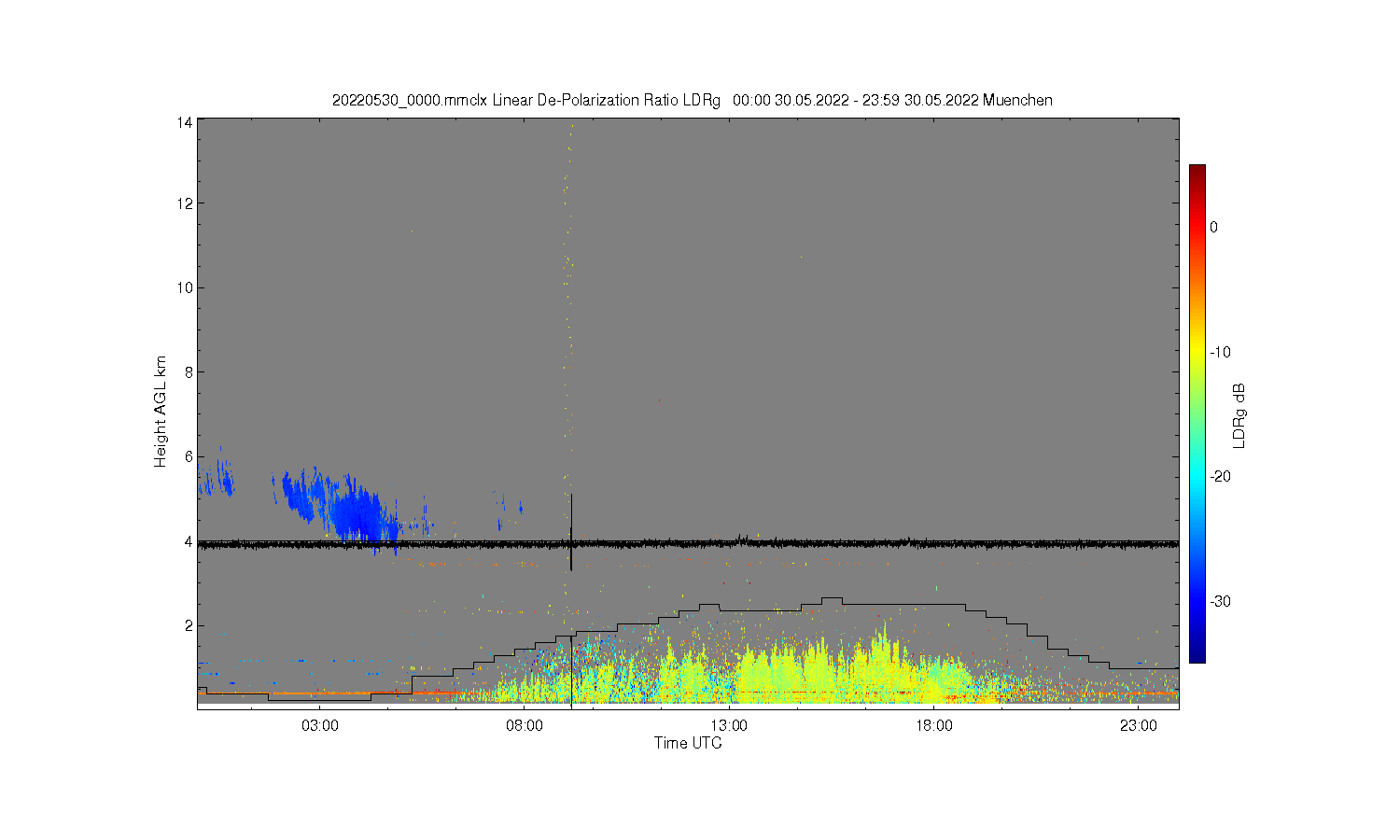Click the plot title text starting 20220530_0000.mmclx

(x=693, y=100)
